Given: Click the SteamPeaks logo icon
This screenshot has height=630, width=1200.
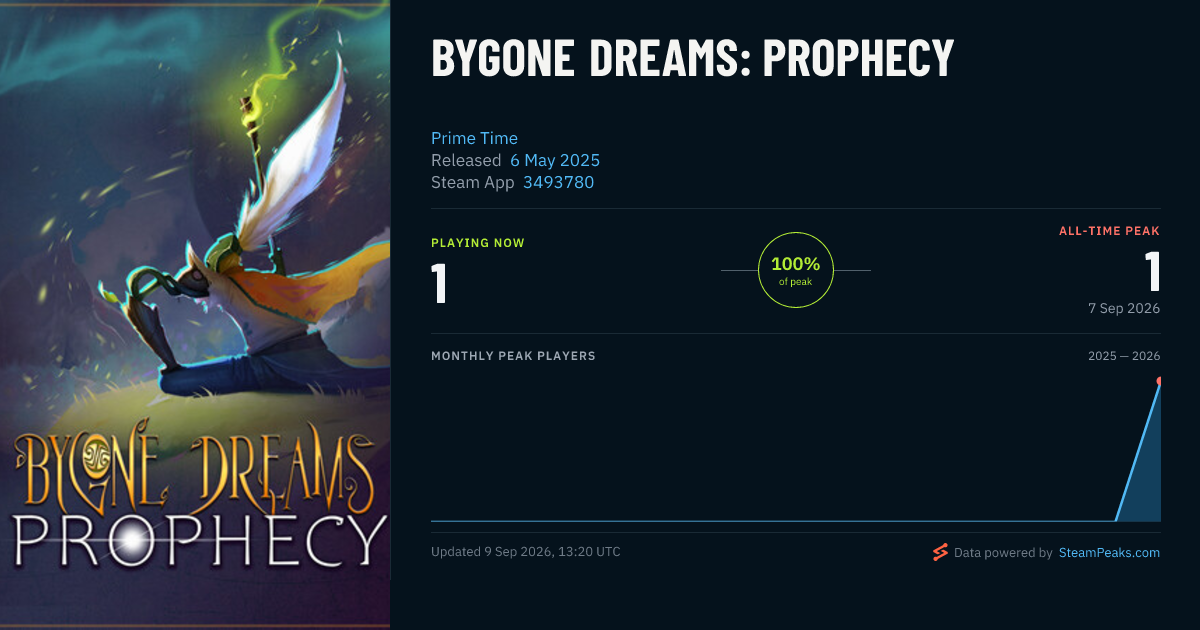Looking at the screenshot, I should pos(940,552).
